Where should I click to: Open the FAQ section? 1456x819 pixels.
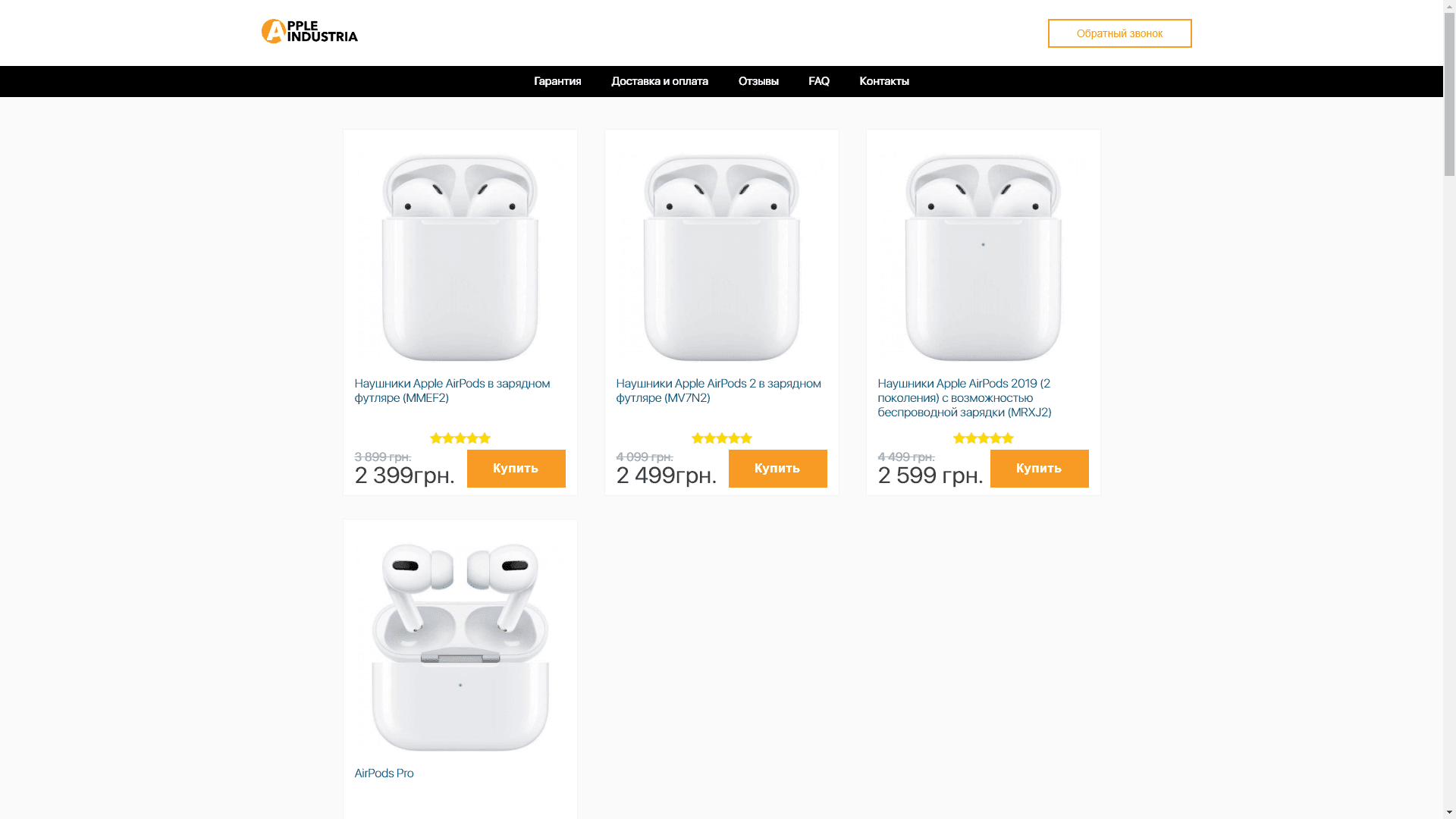tap(818, 81)
